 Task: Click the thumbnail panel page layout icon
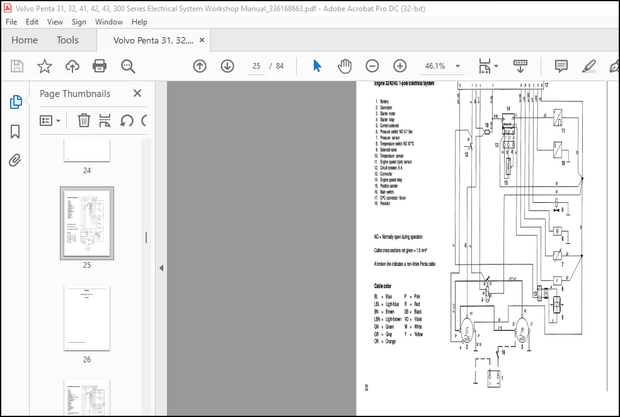[105, 121]
